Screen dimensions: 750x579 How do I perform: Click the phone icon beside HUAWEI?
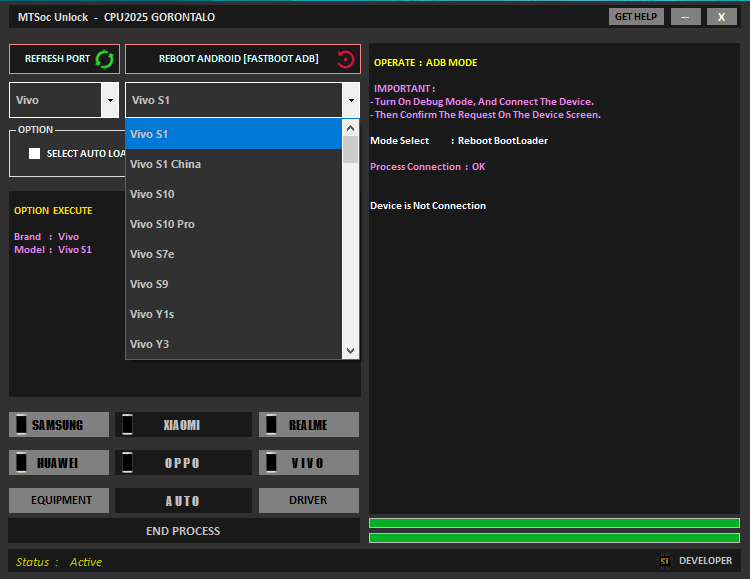pos(21,462)
